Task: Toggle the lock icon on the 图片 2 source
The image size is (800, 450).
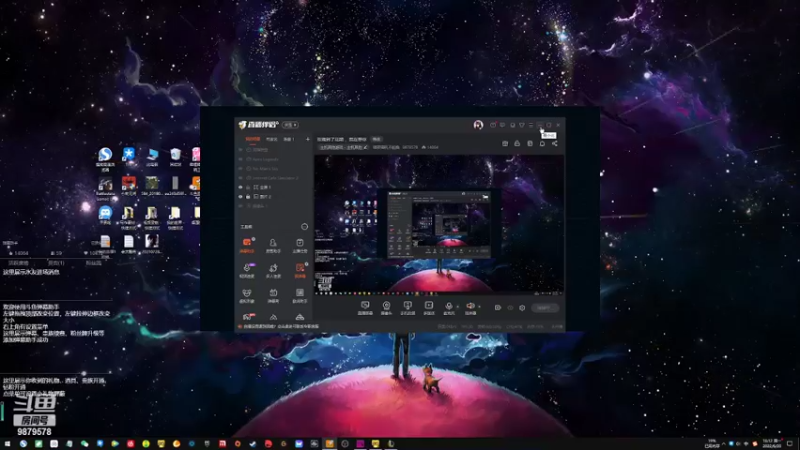Action: pyautogui.click(x=248, y=196)
